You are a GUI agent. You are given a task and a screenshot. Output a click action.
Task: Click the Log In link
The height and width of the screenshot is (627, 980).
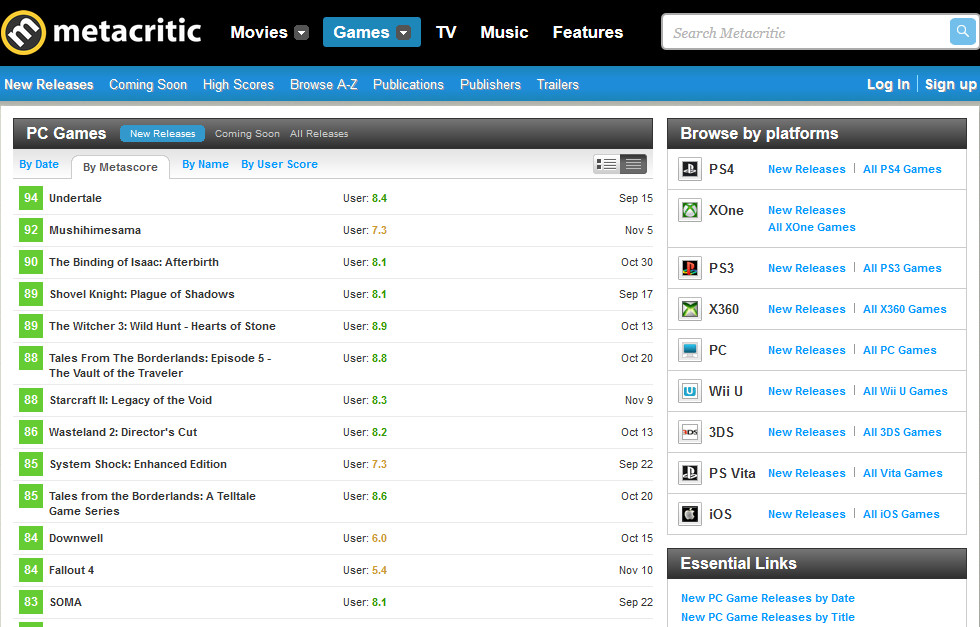(888, 85)
